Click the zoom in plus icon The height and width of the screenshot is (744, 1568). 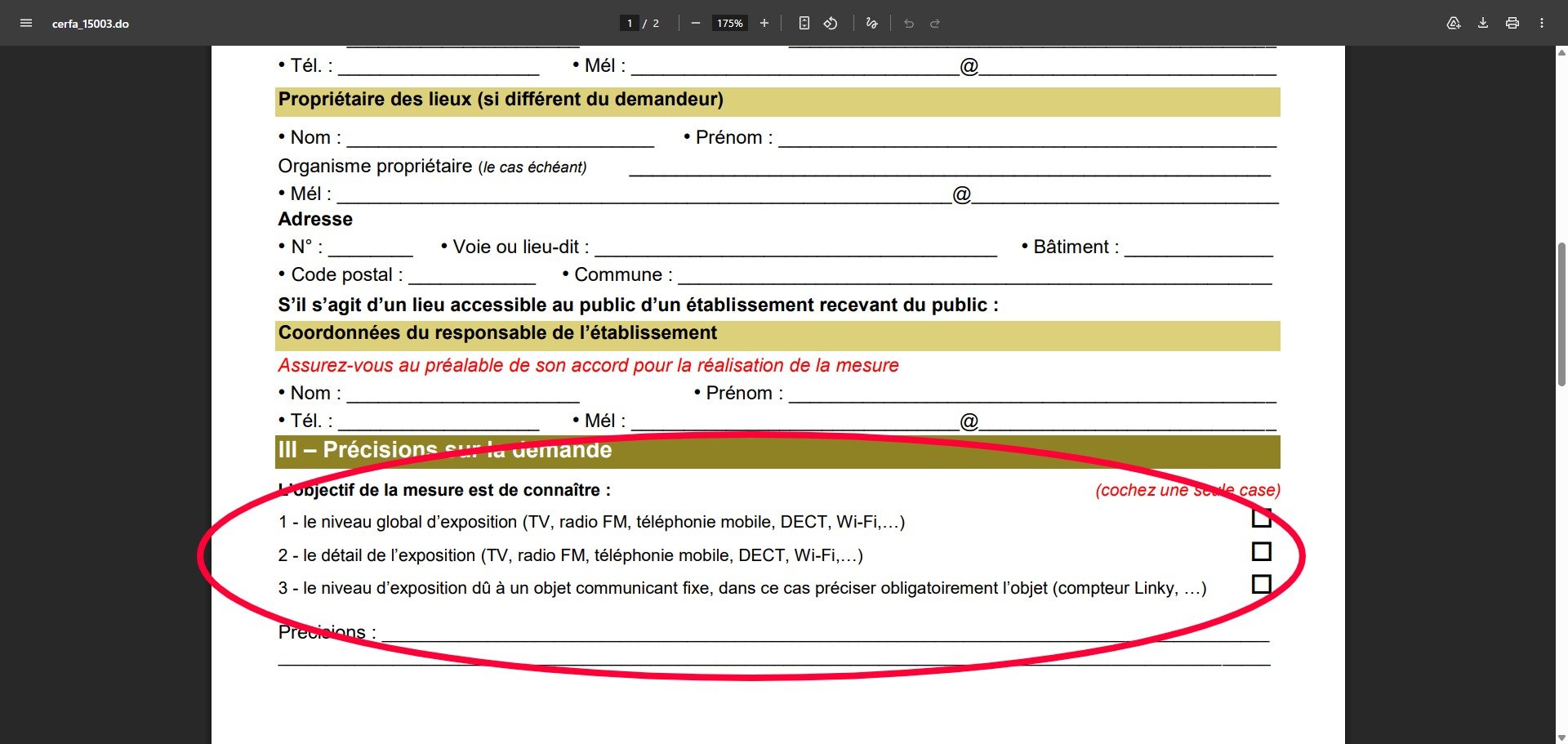click(x=764, y=23)
